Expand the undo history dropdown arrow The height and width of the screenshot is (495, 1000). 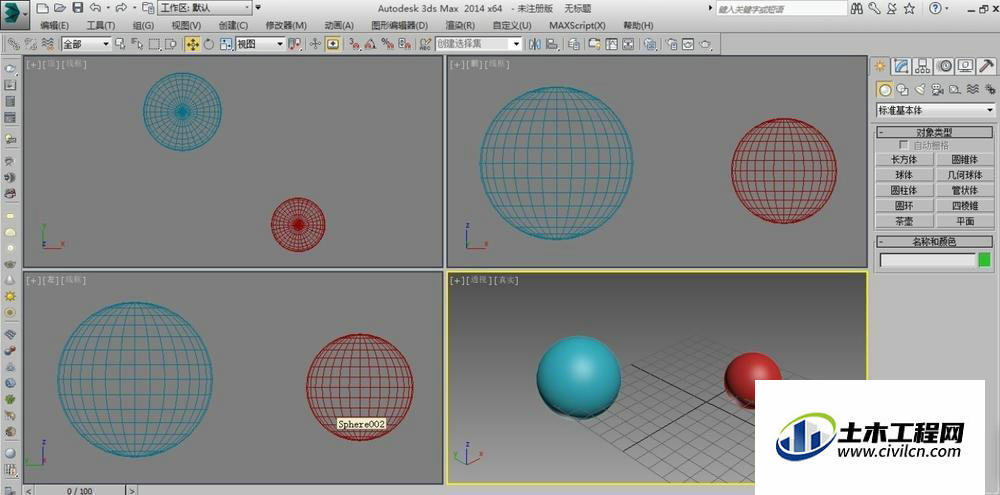[x=108, y=8]
